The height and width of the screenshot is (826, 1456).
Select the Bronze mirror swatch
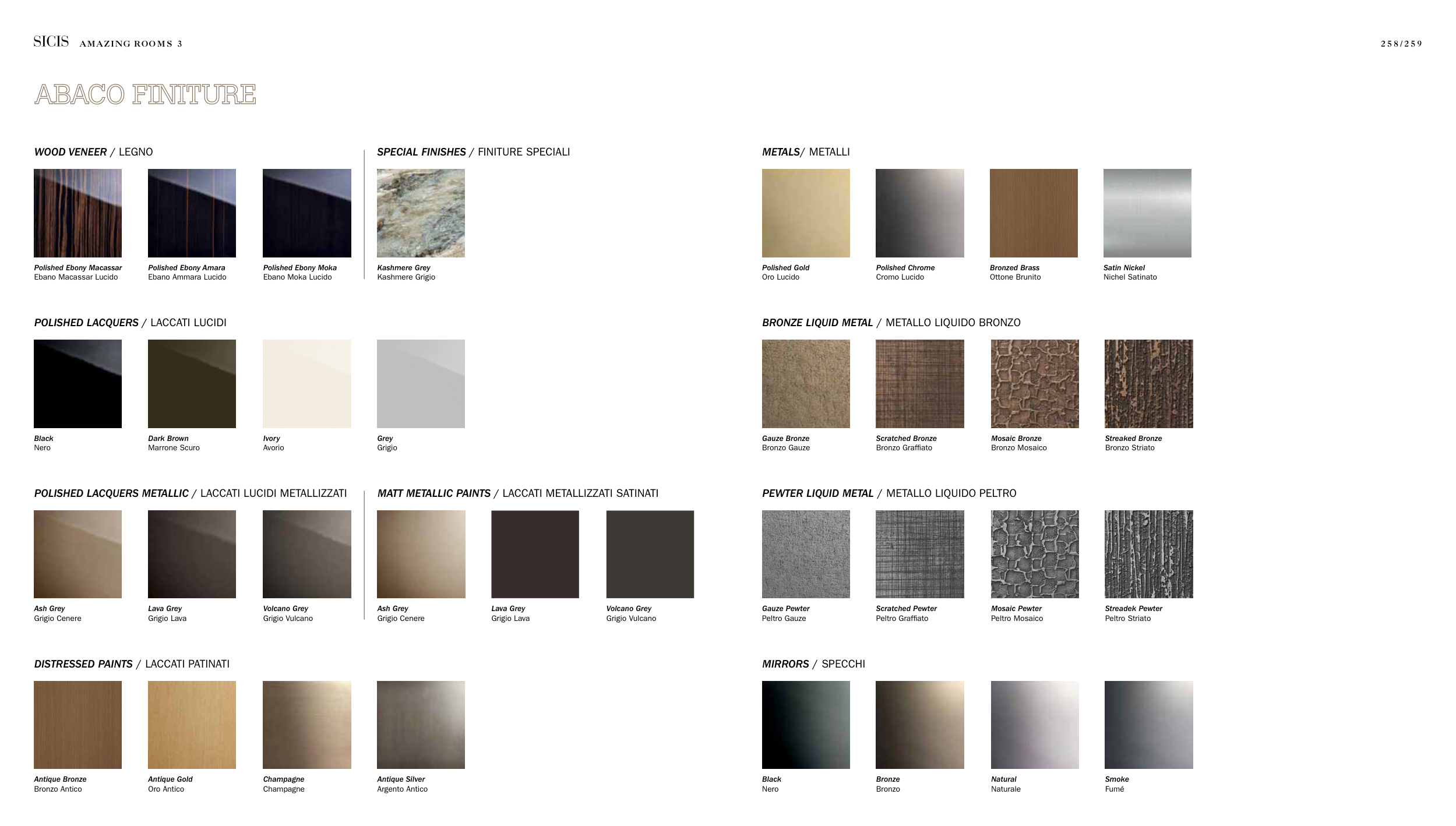point(919,725)
